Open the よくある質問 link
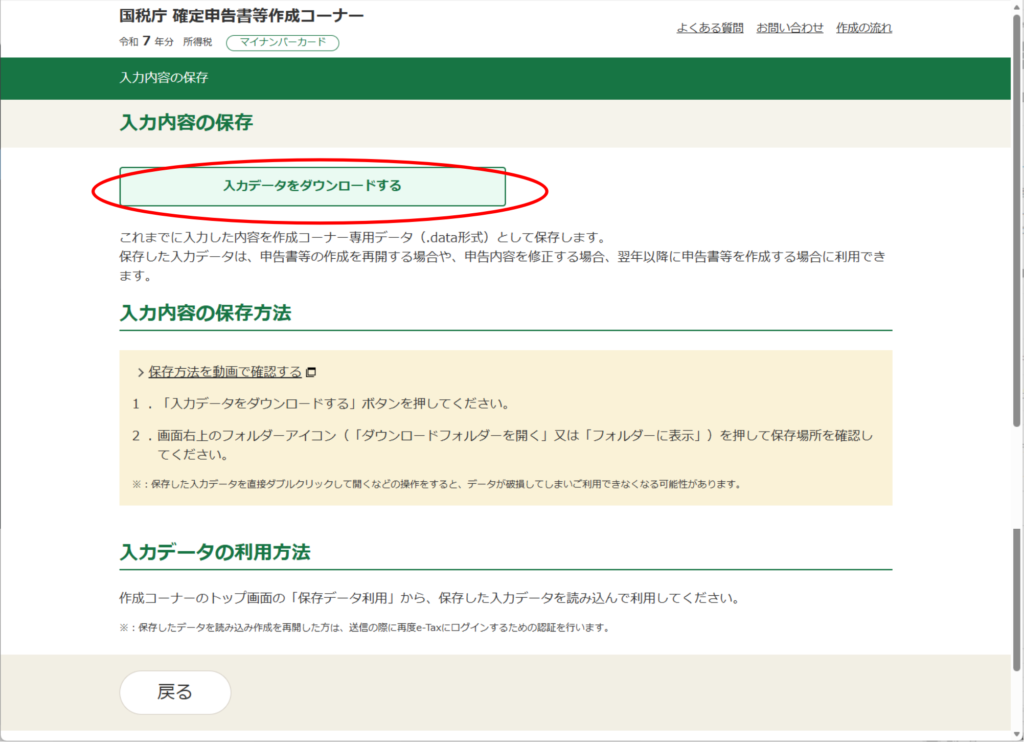The width and height of the screenshot is (1024, 742). 709,28
